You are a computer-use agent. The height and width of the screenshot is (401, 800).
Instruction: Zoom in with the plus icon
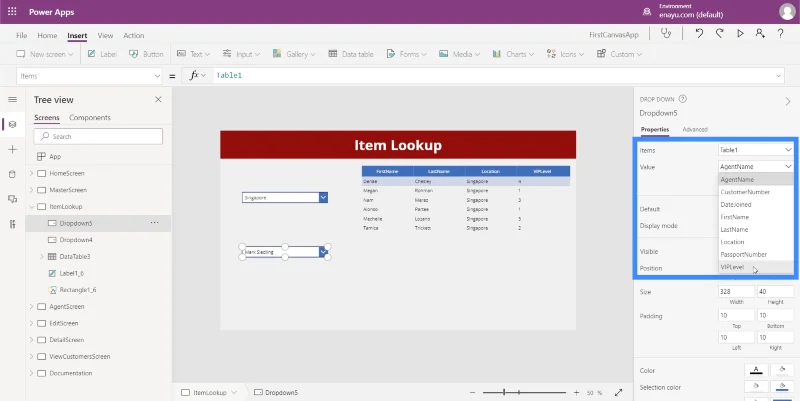pyautogui.click(x=576, y=393)
